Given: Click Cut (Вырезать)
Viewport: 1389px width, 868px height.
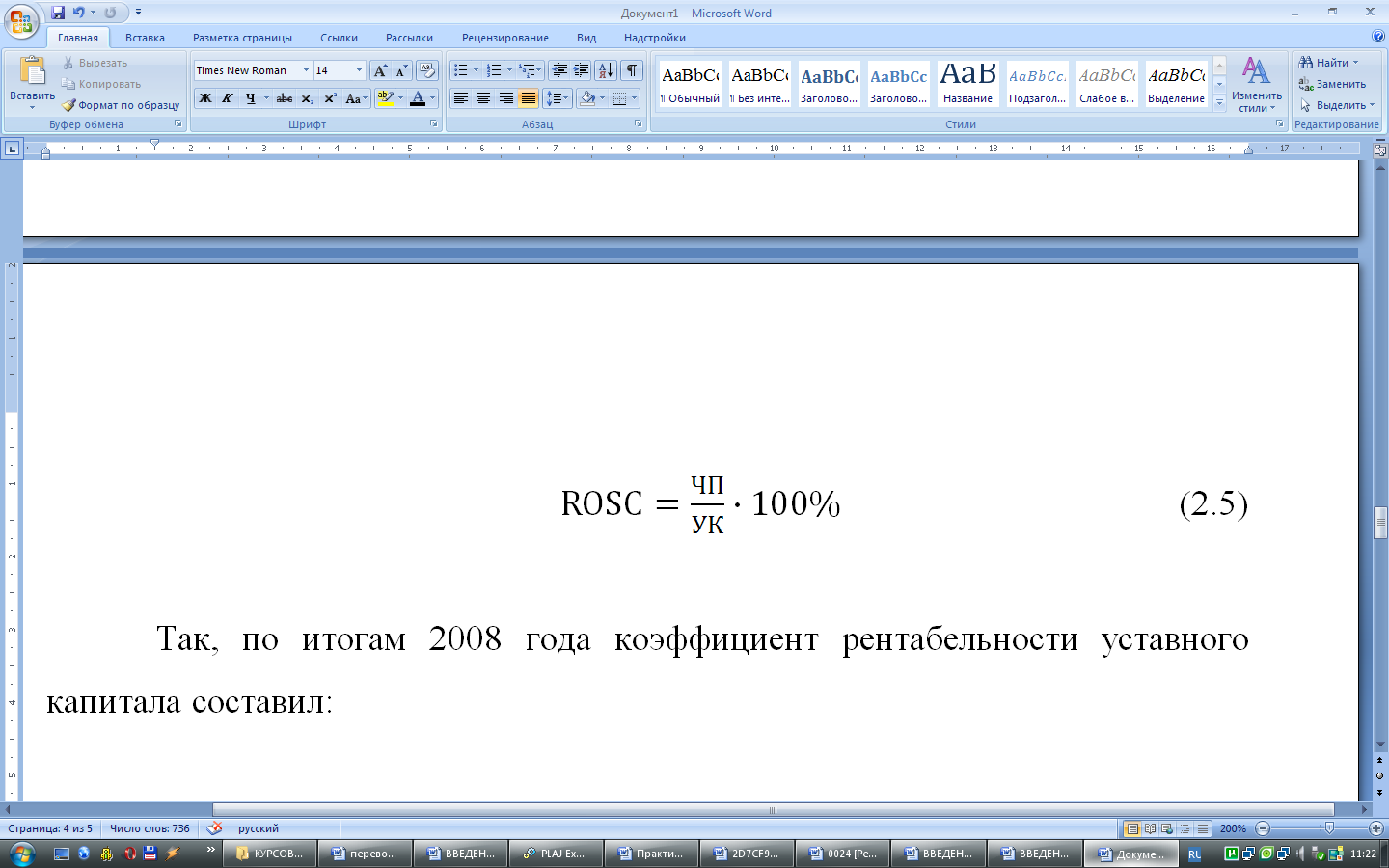Looking at the screenshot, I should tap(95, 63).
